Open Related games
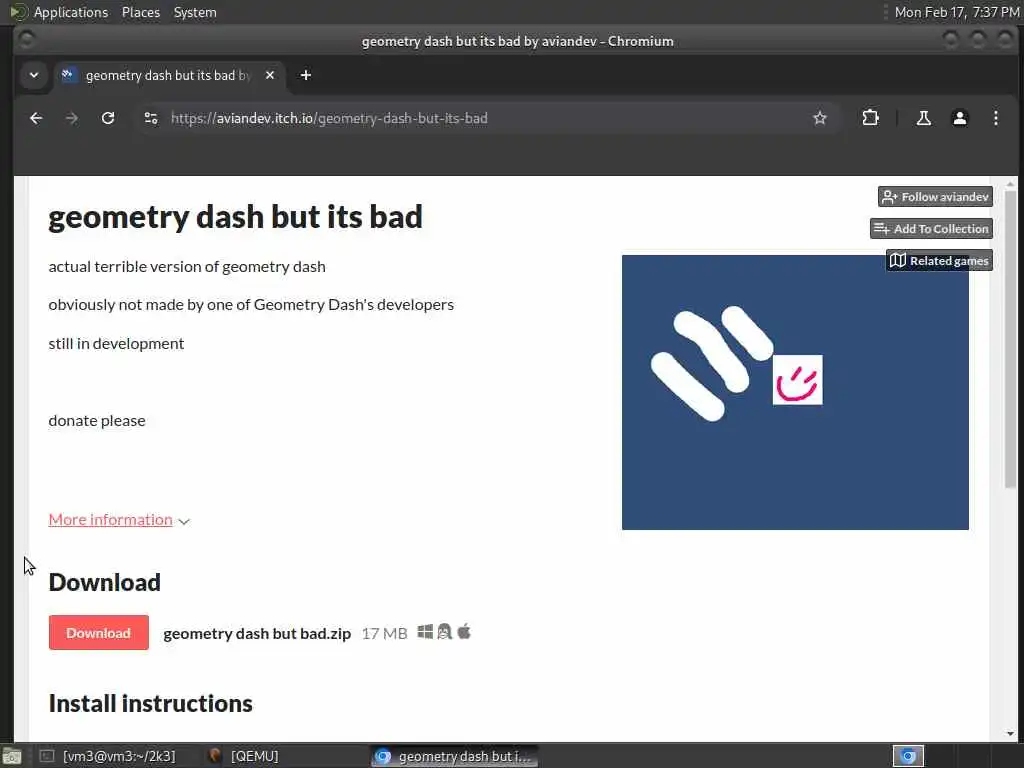Image resolution: width=1024 pixels, height=768 pixels. point(939,261)
